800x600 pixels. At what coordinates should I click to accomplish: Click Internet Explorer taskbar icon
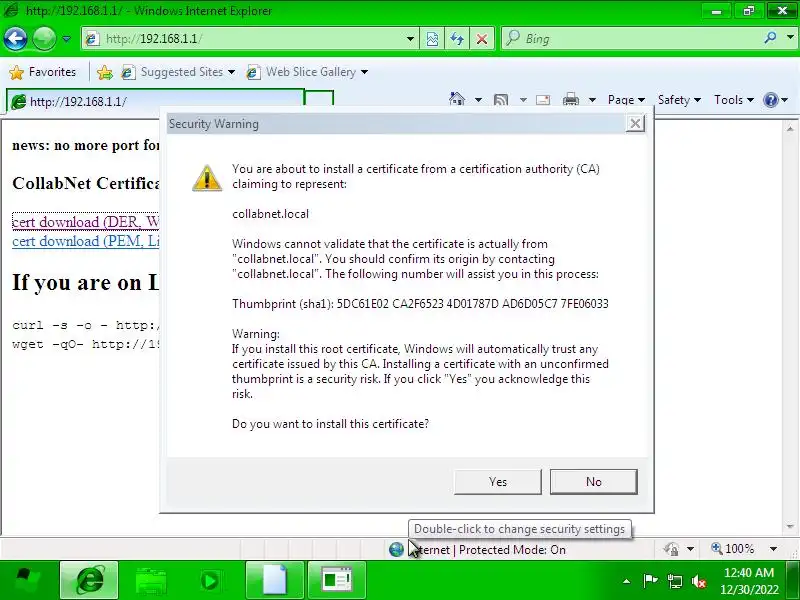[x=89, y=580]
